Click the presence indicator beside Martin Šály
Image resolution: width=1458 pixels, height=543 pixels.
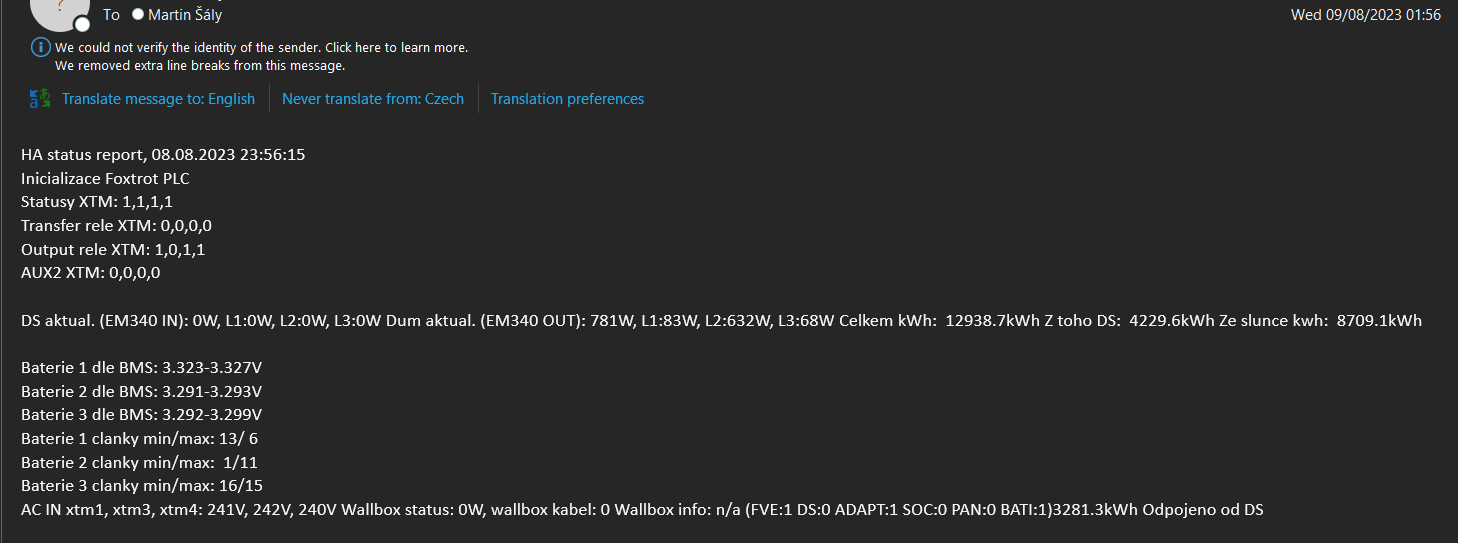(x=138, y=15)
